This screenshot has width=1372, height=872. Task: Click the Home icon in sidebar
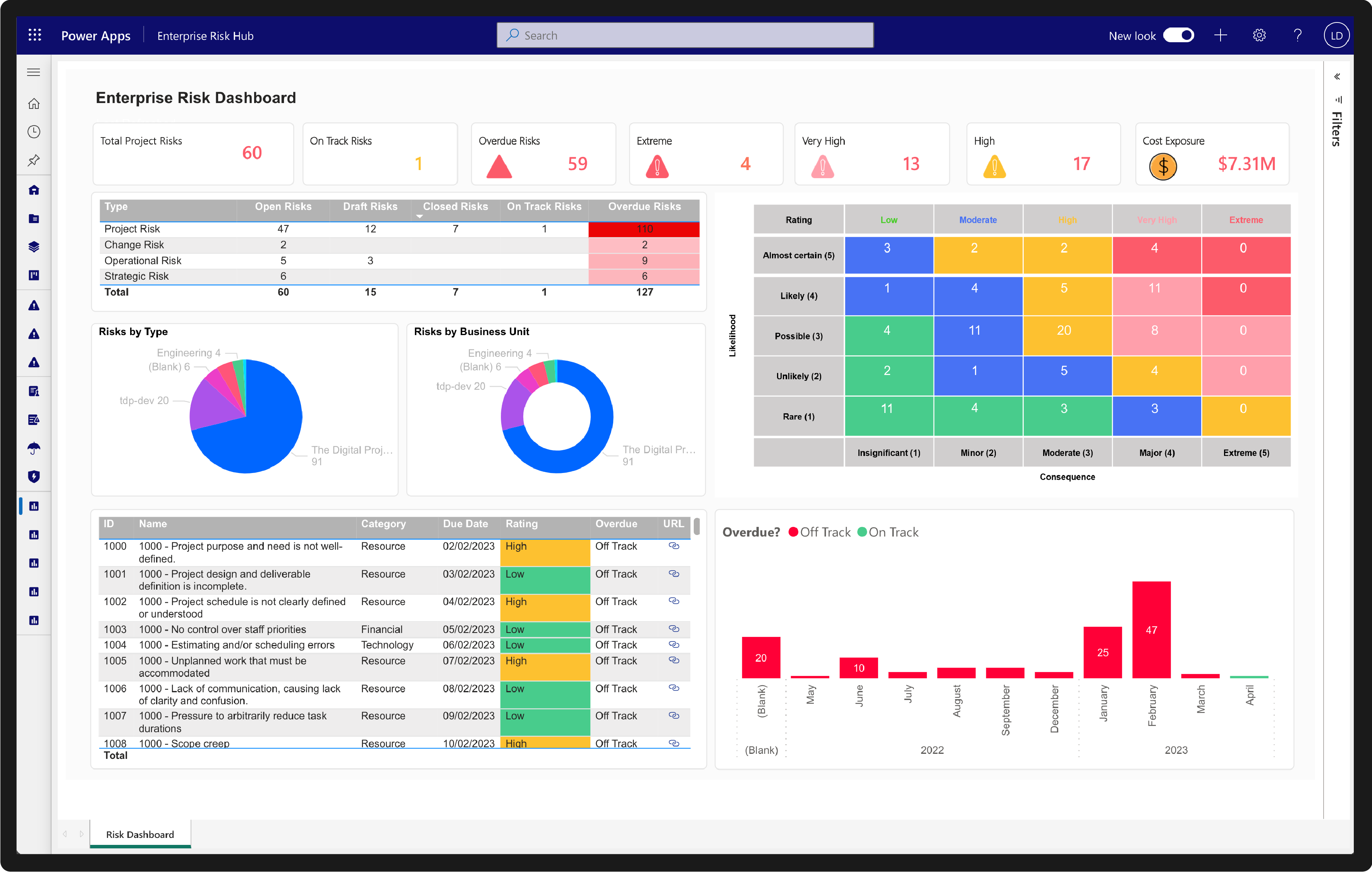click(34, 104)
